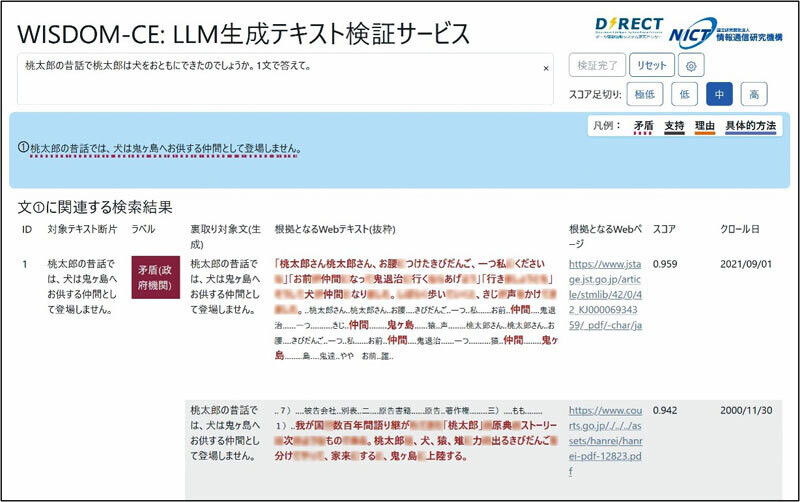The width and height of the screenshot is (800, 502).
Task: Click the score value 0.942
Action: point(665,410)
